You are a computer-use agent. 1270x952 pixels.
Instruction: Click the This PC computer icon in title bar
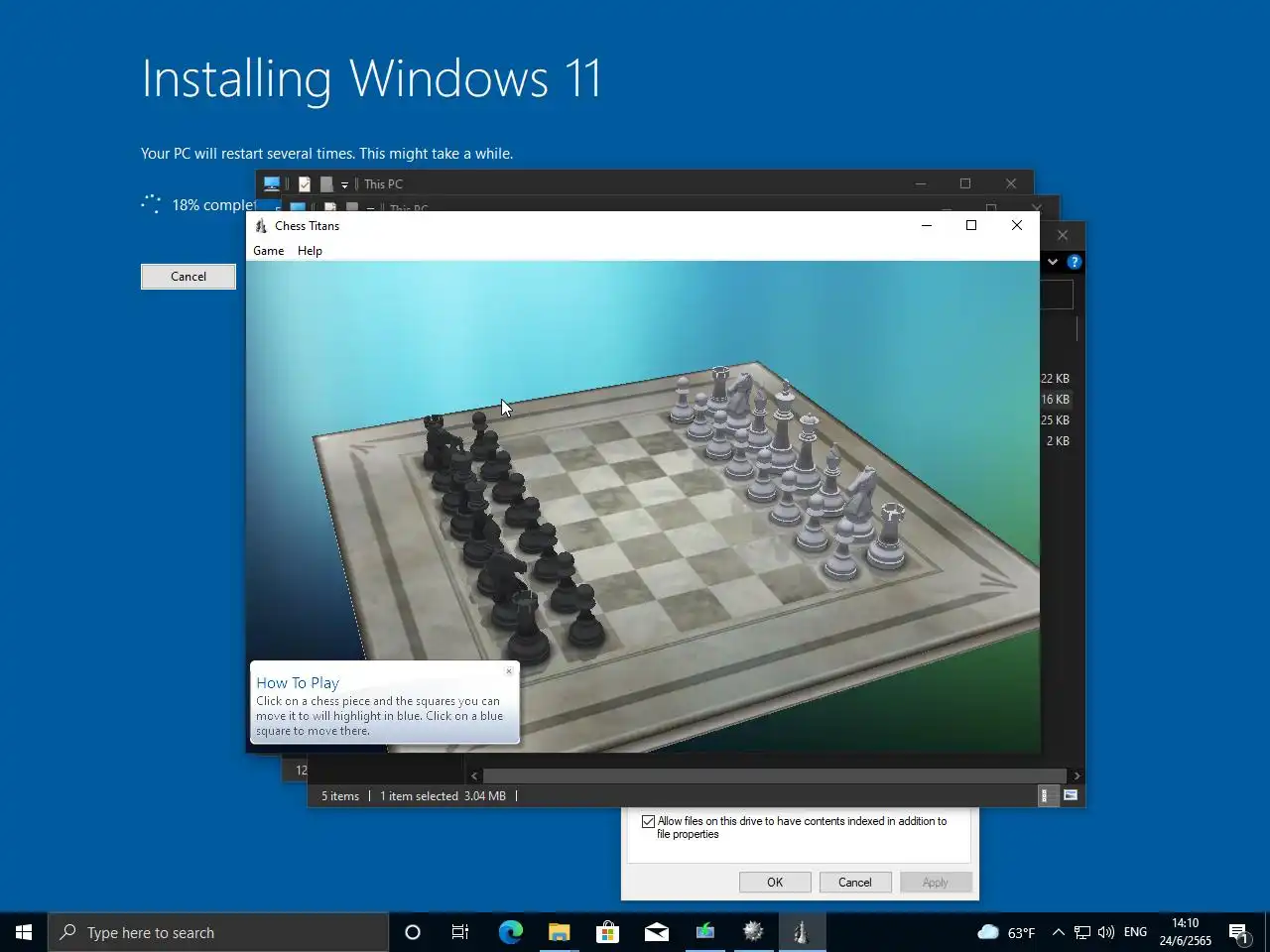271,183
